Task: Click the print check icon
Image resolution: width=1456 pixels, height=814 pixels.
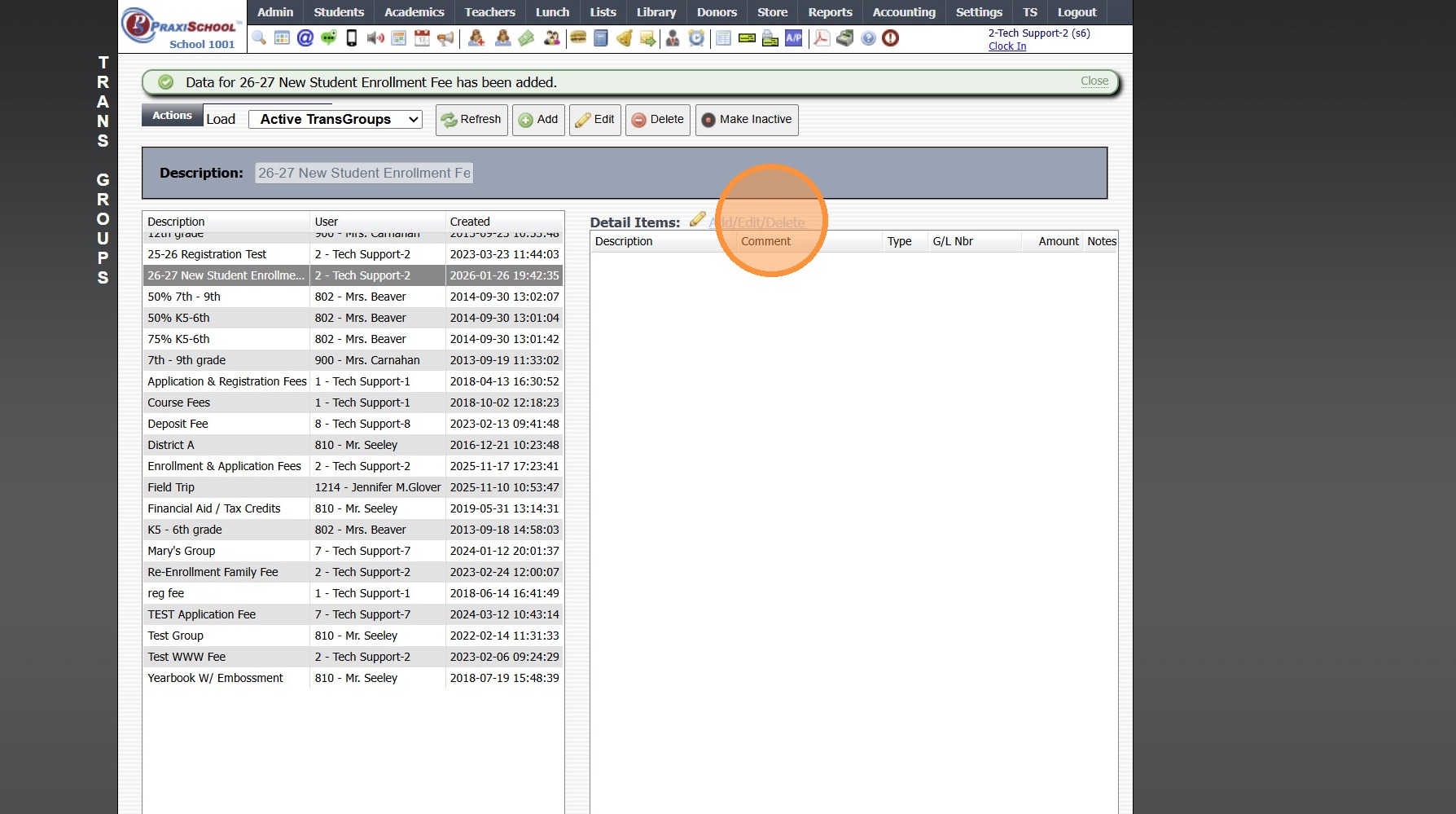Action: tap(770, 38)
